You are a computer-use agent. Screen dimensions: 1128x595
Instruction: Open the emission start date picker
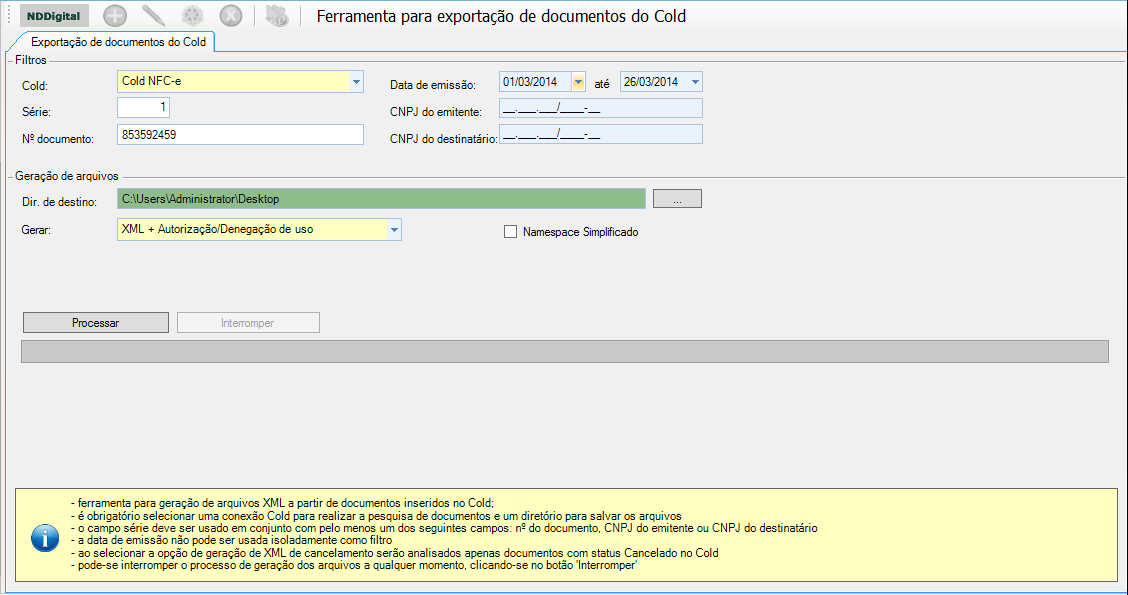coord(578,82)
